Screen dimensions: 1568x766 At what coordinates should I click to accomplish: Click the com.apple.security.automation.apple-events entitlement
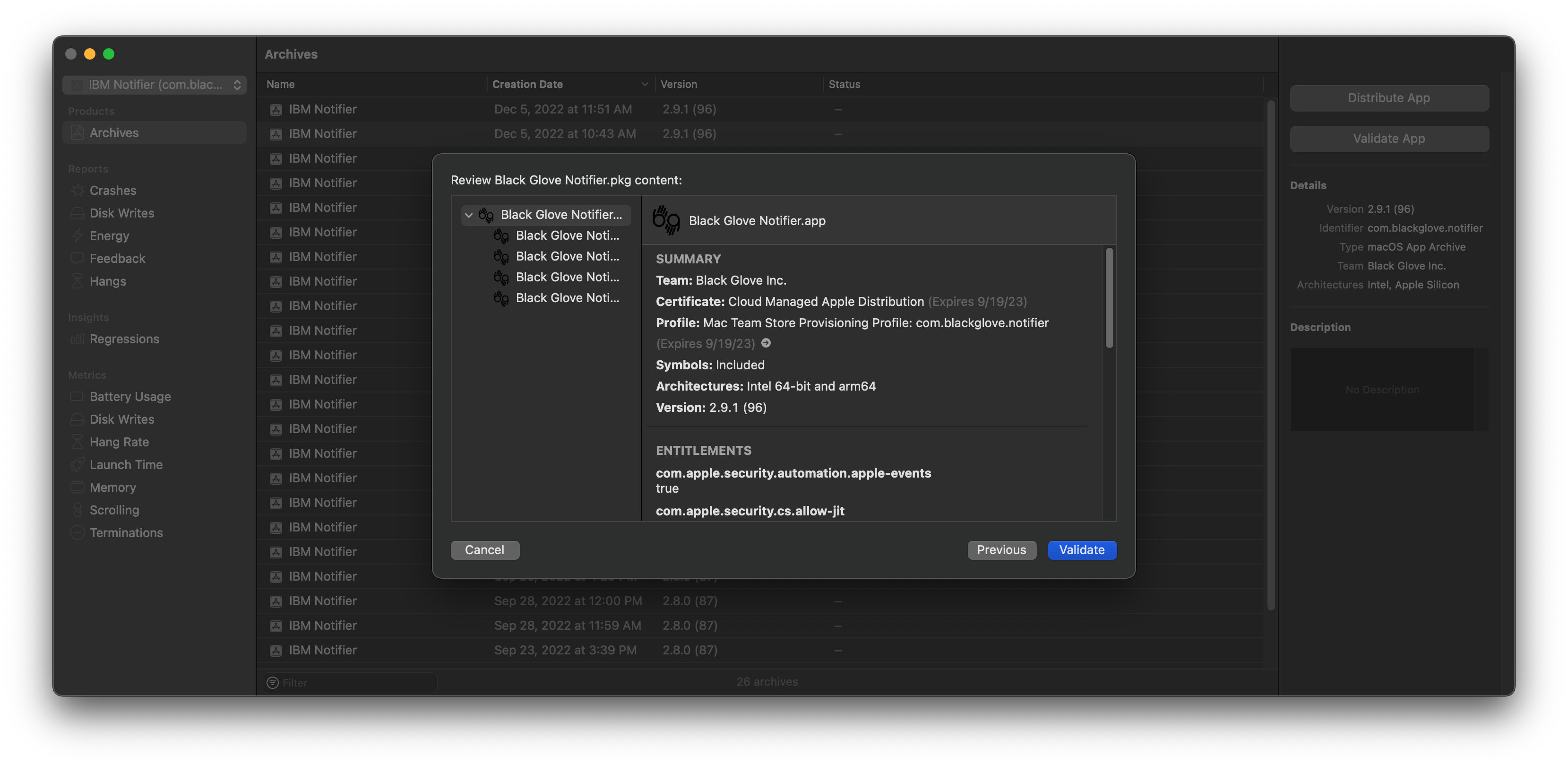coord(793,473)
